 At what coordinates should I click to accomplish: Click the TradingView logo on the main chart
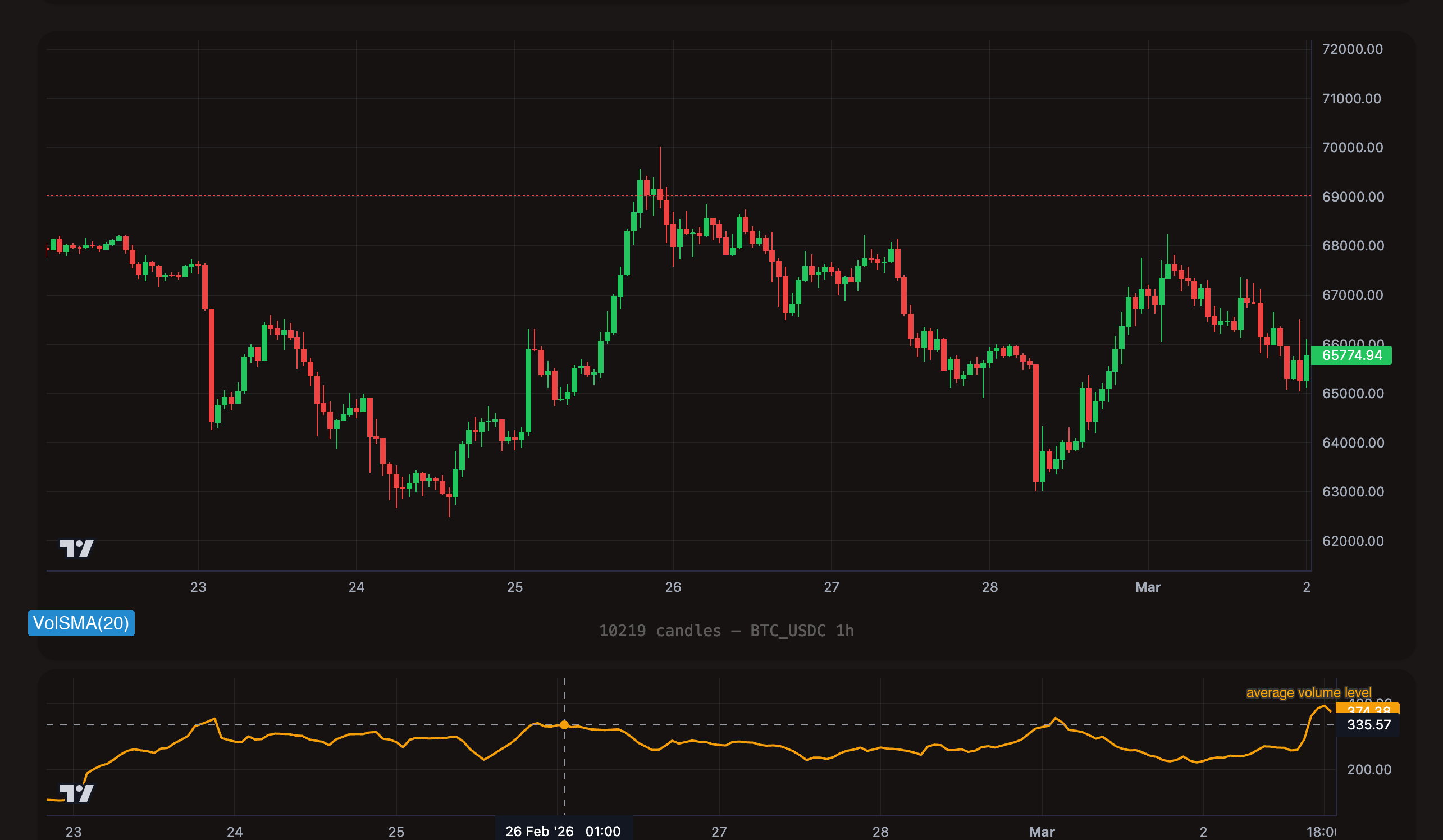[76, 548]
